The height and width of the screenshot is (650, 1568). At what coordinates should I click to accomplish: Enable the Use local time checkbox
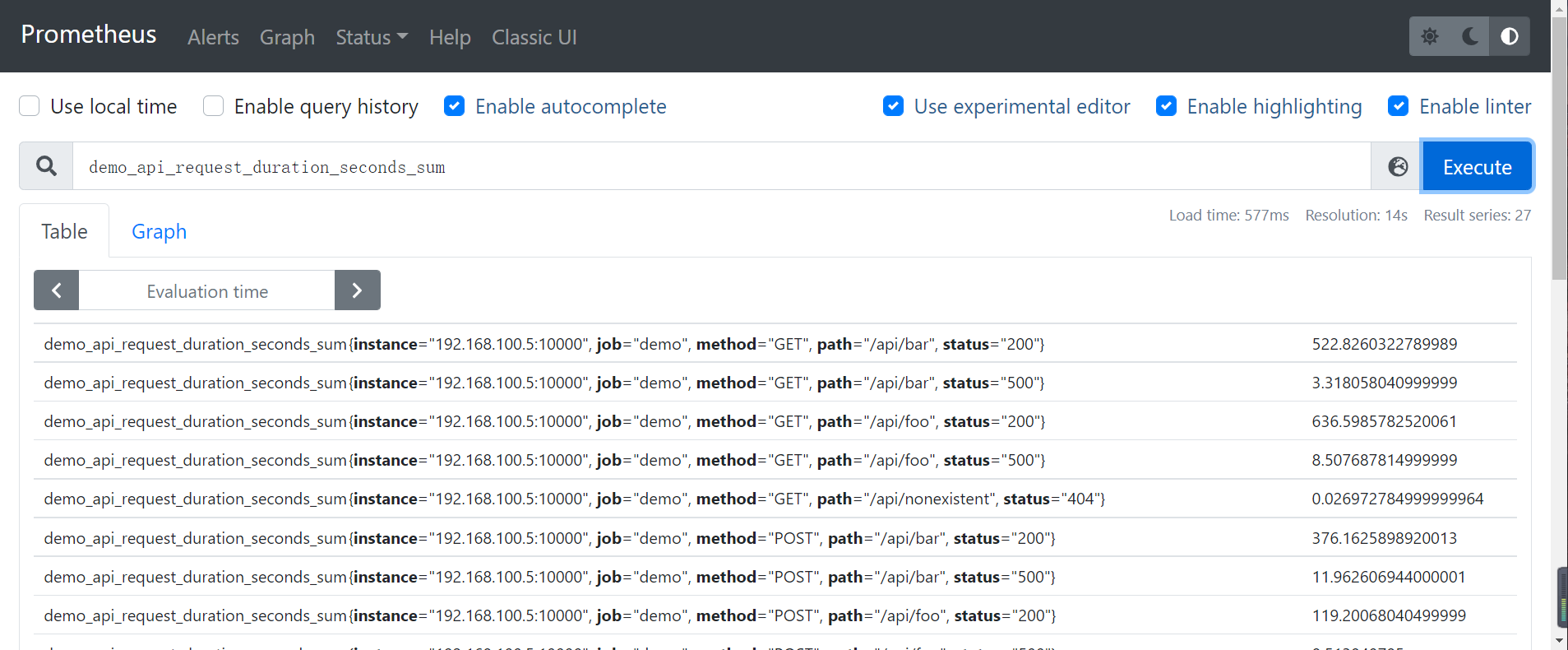(30, 106)
